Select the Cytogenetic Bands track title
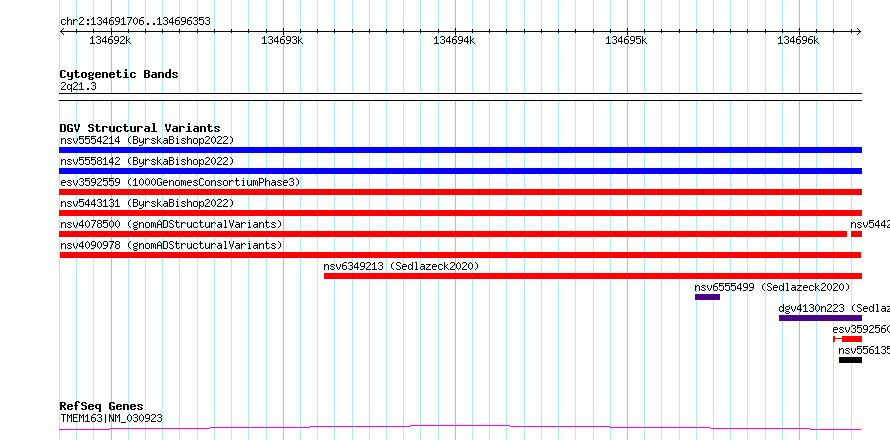 pos(119,74)
